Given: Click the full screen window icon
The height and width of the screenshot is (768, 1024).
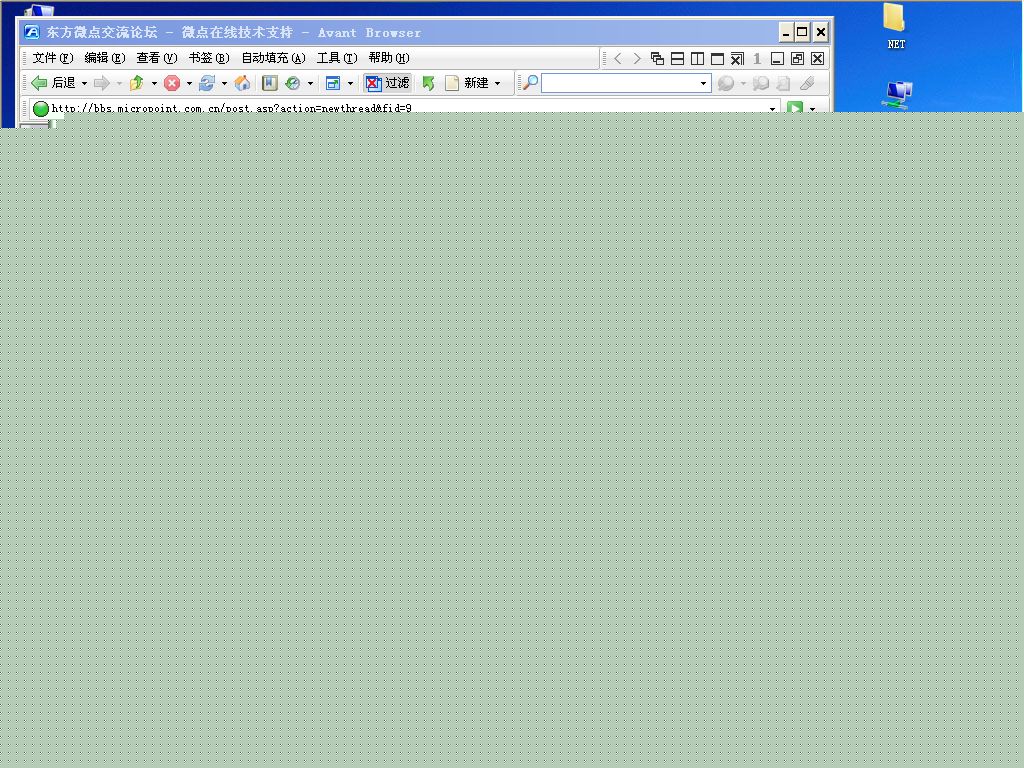Looking at the screenshot, I should [333, 83].
